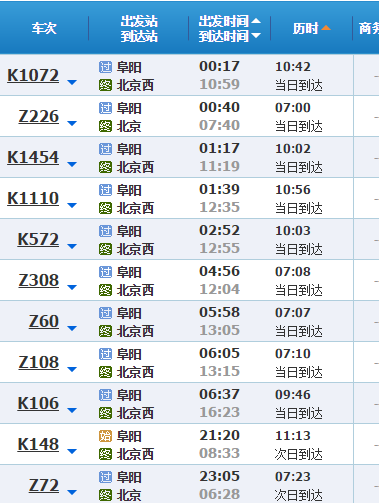Click the orange 始 icon in K148 row
The width and height of the screenshot is (379, 503).
click(x=105, y=436)
